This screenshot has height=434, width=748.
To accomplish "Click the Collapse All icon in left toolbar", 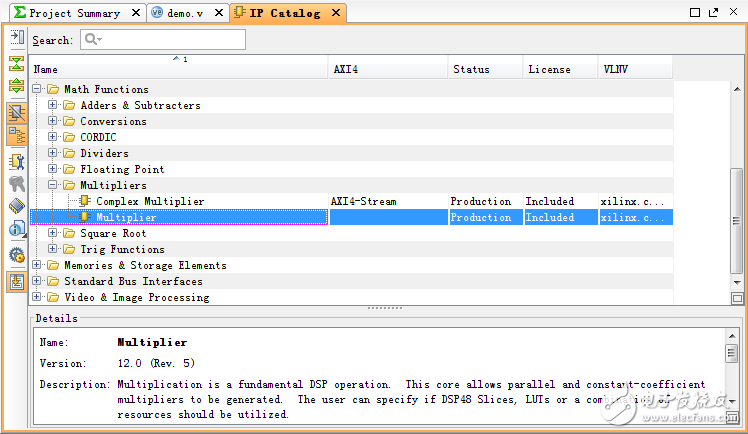I will [17, 63].
